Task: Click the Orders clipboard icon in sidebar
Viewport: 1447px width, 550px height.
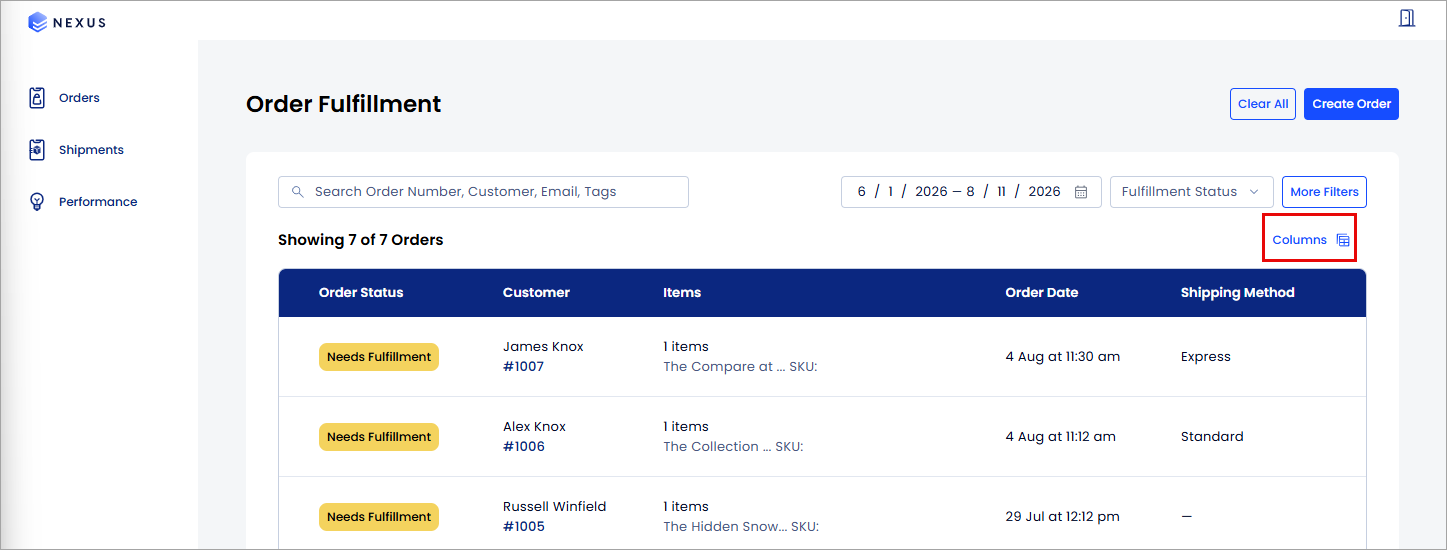Action: tap(37, 98)
